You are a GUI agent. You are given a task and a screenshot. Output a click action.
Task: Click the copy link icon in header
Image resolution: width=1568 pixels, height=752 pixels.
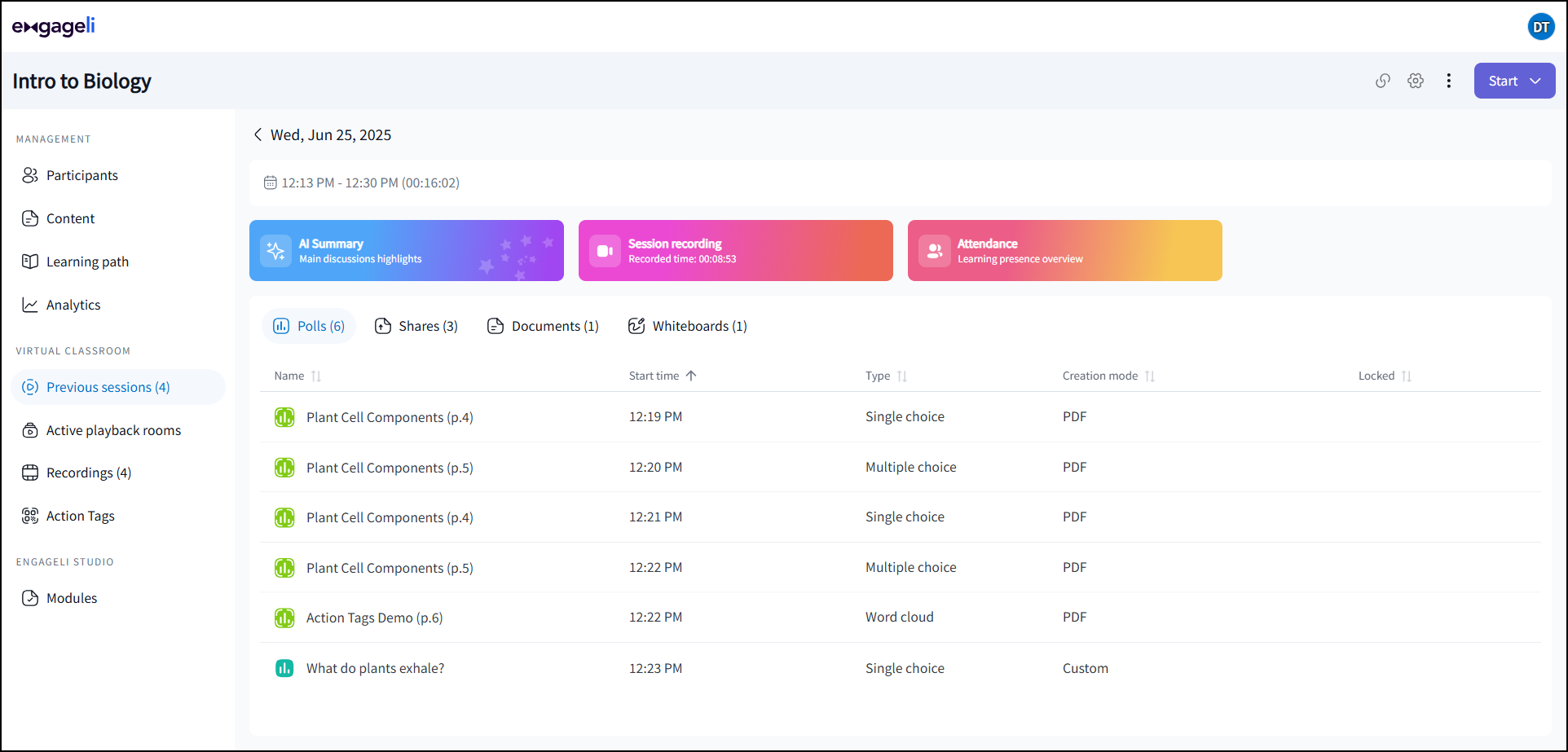coord(1382,81)
